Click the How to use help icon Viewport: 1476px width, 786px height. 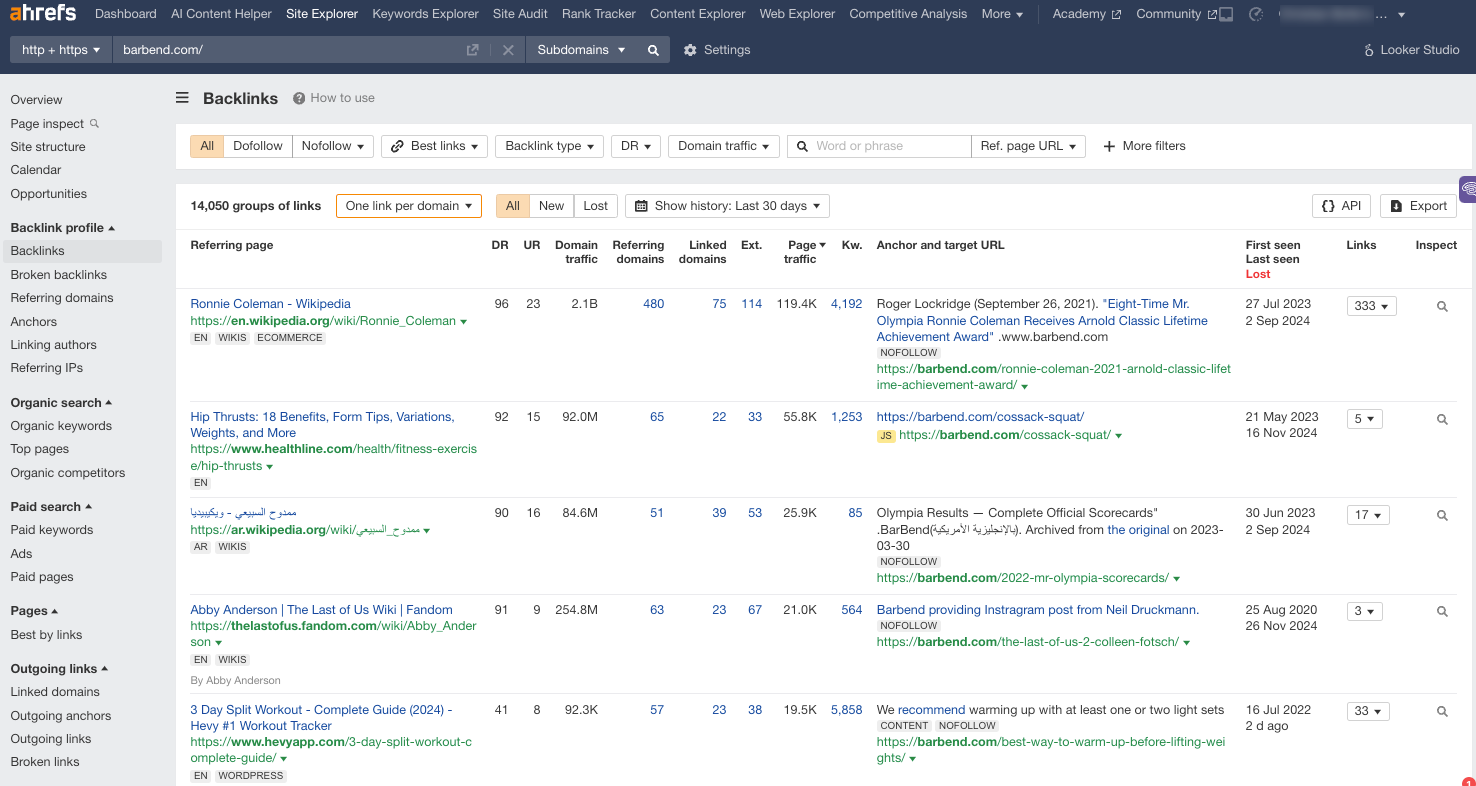[299, 98]
